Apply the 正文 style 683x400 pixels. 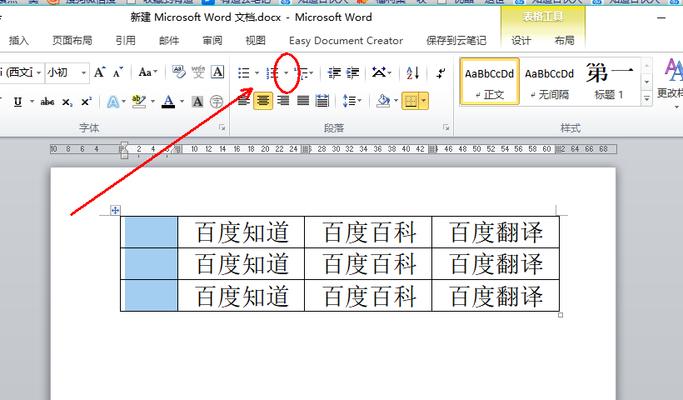pos(490,81)
